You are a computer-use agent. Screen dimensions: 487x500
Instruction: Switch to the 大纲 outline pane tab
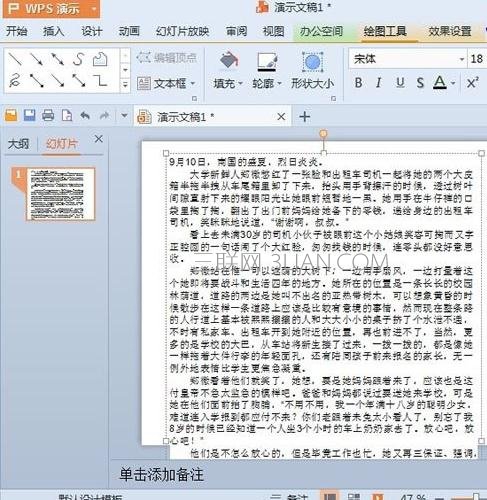point(18,144)
